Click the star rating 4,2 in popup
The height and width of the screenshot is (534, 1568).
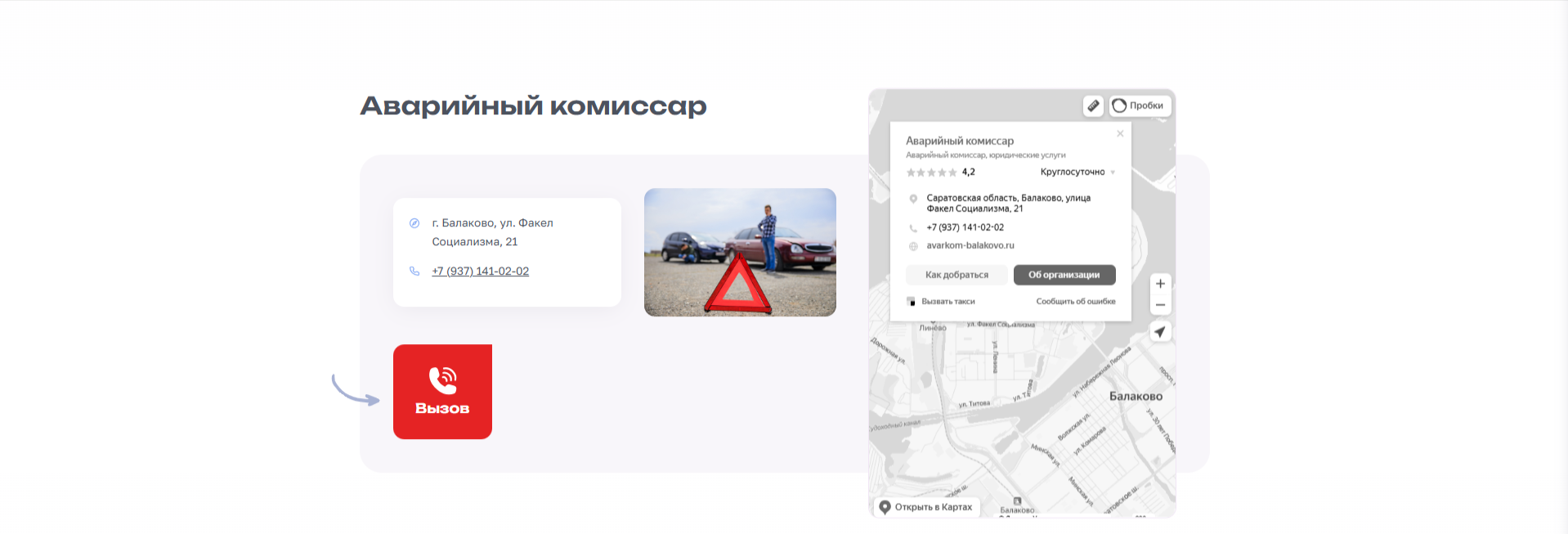click(940, 173)
